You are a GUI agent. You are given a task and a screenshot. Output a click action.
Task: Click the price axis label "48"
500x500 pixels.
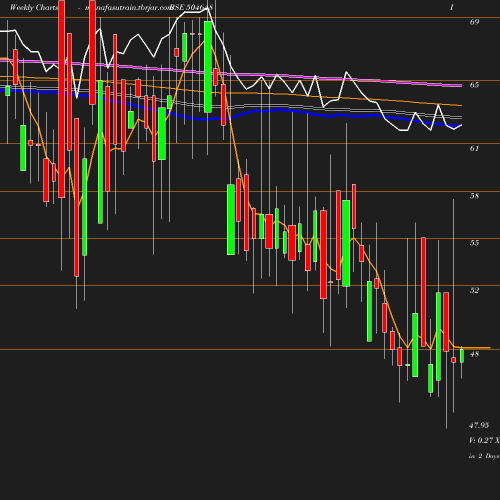point(474,354)
